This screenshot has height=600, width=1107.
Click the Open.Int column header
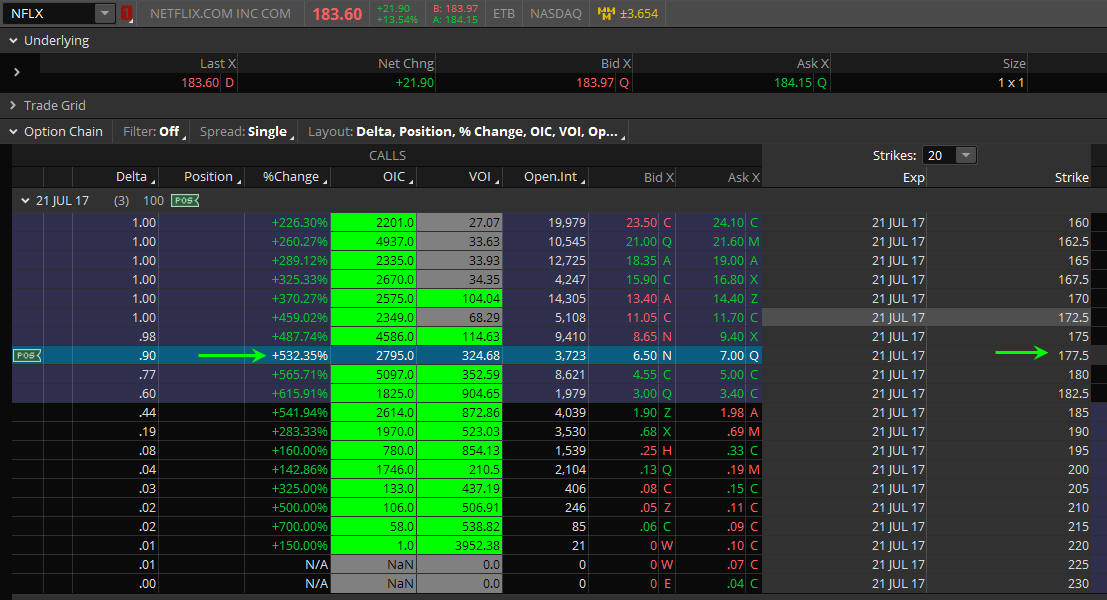551,177
